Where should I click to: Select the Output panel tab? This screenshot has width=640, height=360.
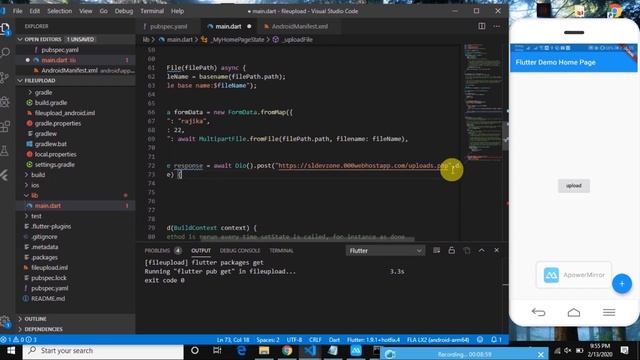click(x=201, y=251)
